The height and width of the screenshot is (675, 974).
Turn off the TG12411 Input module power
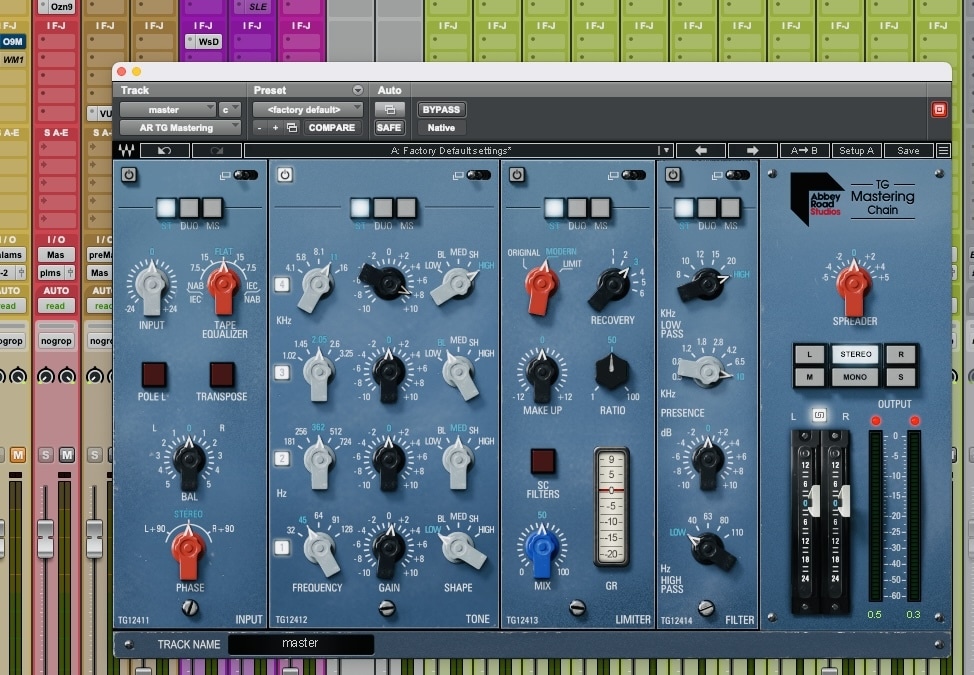pyautogui.click(x=129, y=174)
